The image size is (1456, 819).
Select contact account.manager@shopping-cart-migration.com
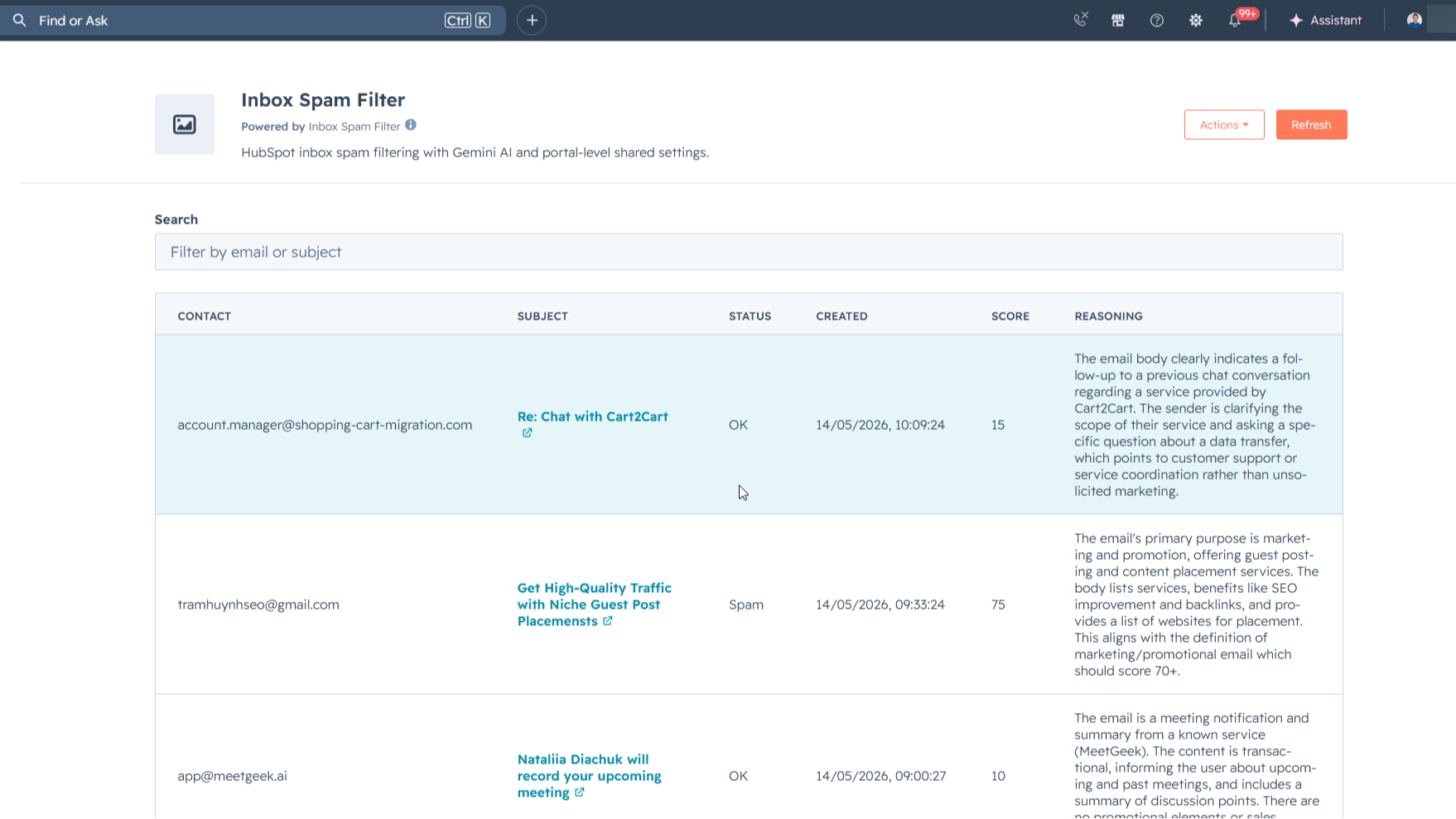(325, 425)
